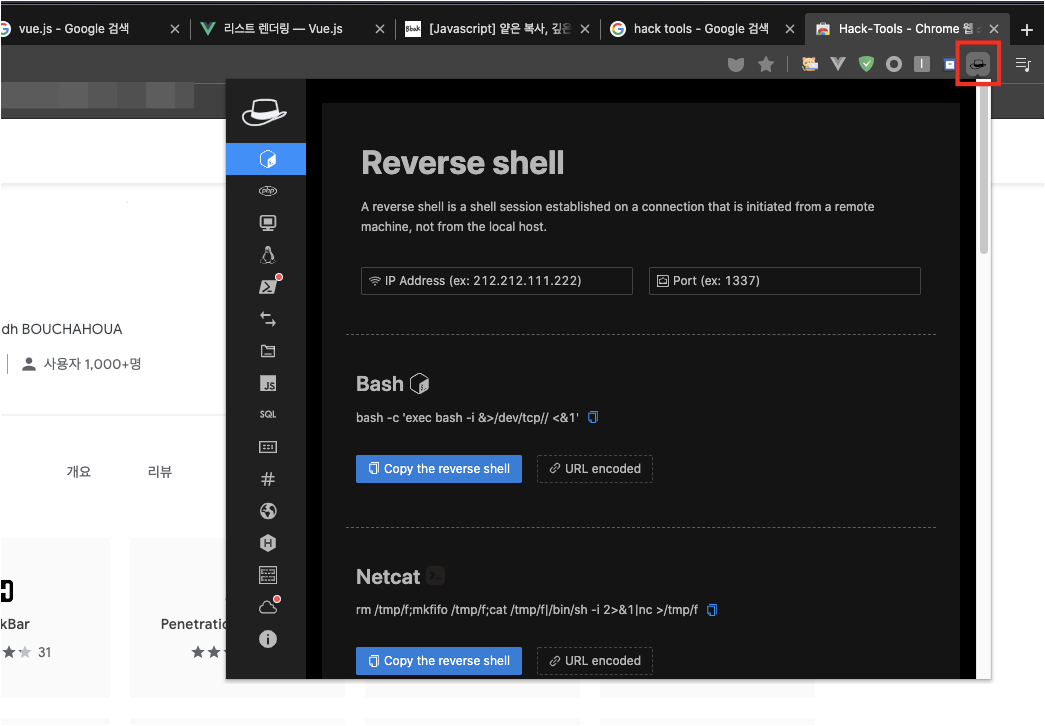Open the 개요 tab on store page
The height and width of the screenshot is (726, 1045).
click(x=79, y=471)
